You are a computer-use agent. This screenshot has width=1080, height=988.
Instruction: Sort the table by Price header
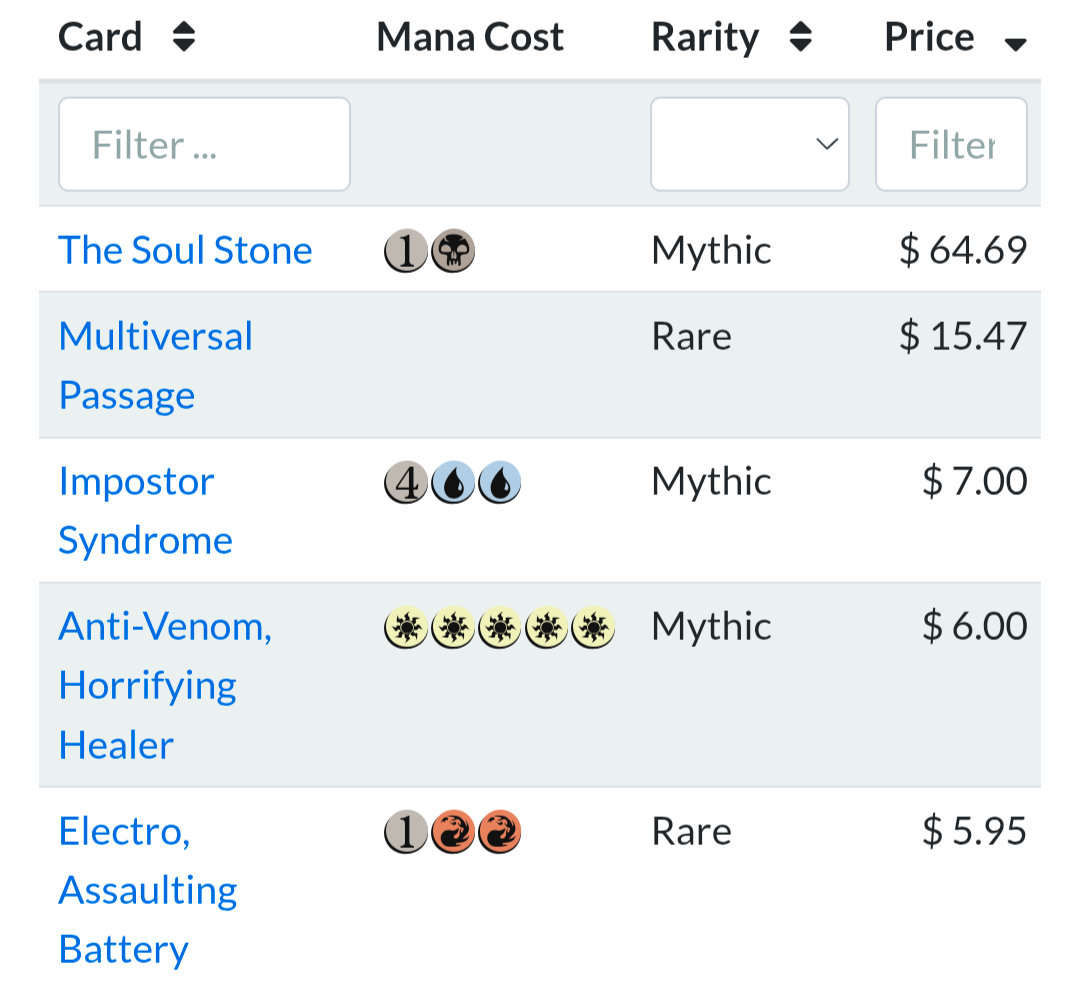click(x=929, y=38)
